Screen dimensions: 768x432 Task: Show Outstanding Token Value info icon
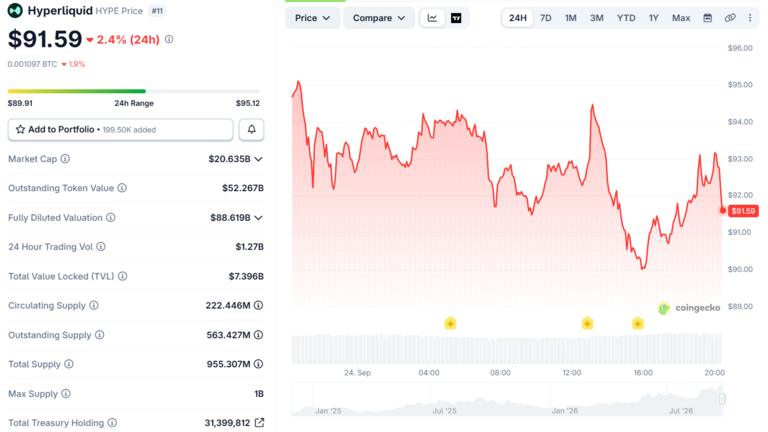click(122, 188)
